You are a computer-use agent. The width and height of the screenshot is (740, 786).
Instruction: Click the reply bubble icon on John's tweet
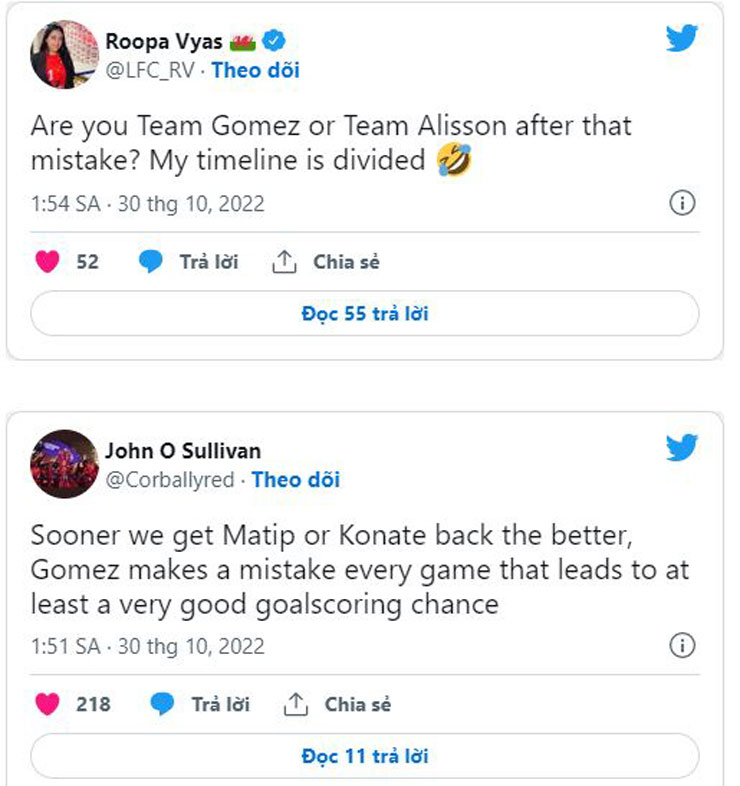tap(162, 704)
